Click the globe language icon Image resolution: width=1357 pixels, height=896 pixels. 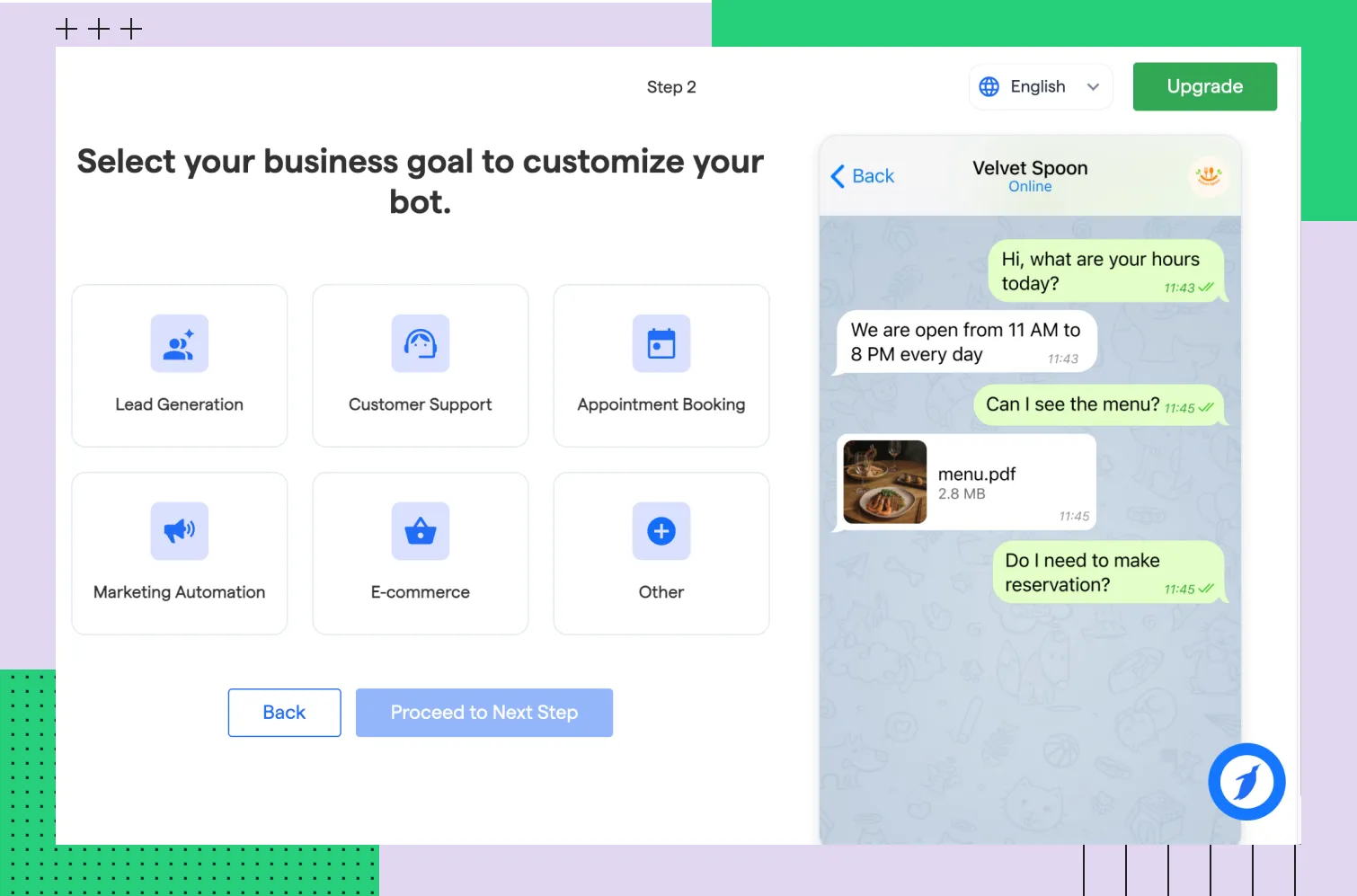[x=989, y=86]
